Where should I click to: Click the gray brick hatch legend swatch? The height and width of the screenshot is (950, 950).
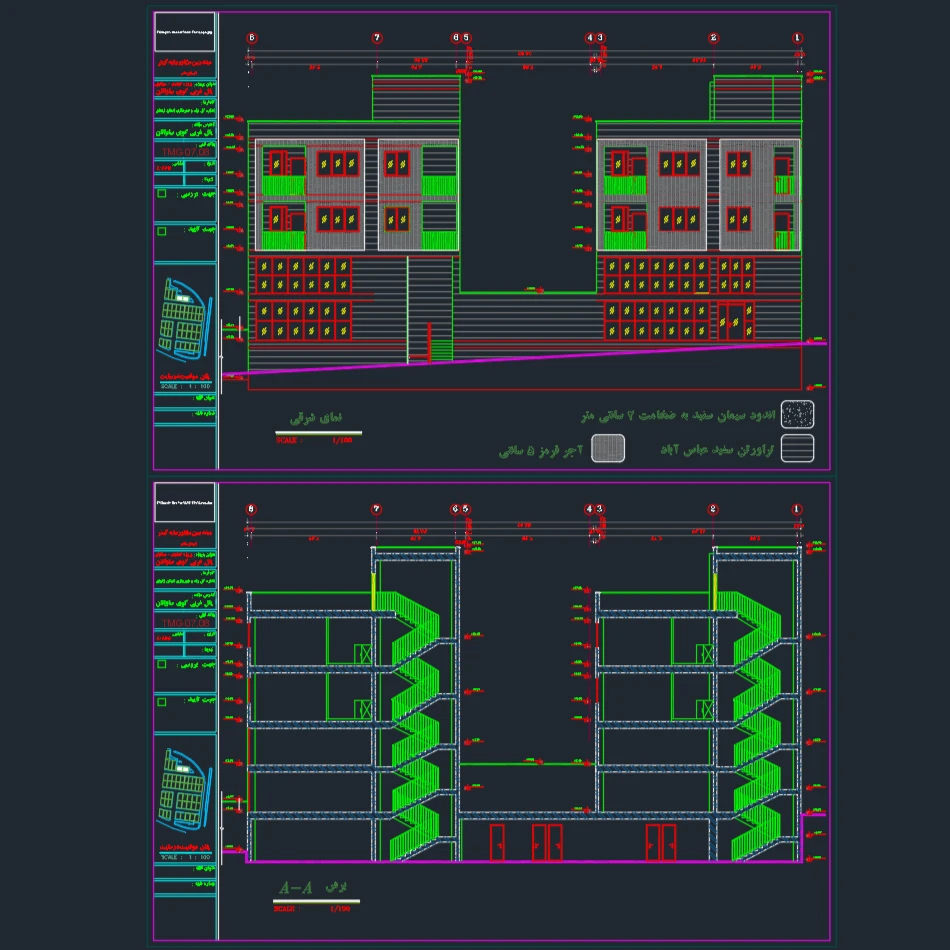point(607,449)
